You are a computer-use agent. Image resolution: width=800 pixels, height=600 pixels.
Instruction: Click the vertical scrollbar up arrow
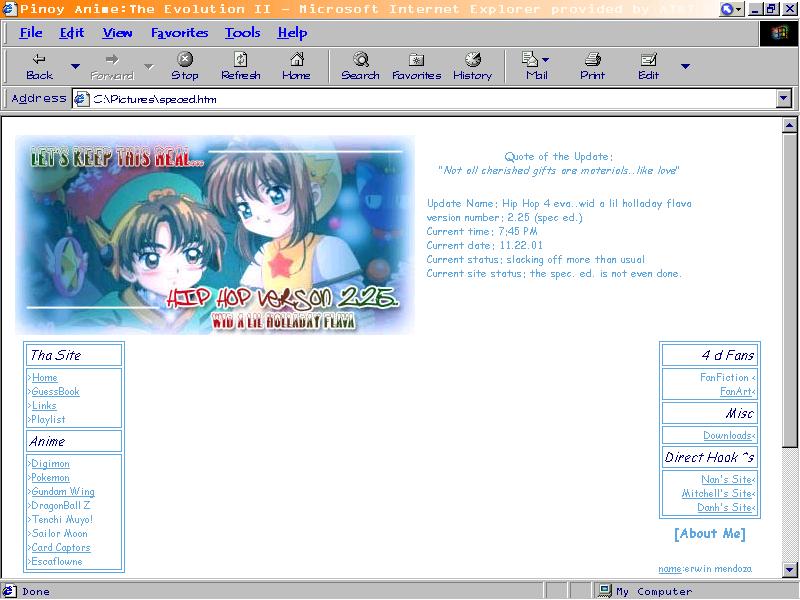tap(789, 124)
